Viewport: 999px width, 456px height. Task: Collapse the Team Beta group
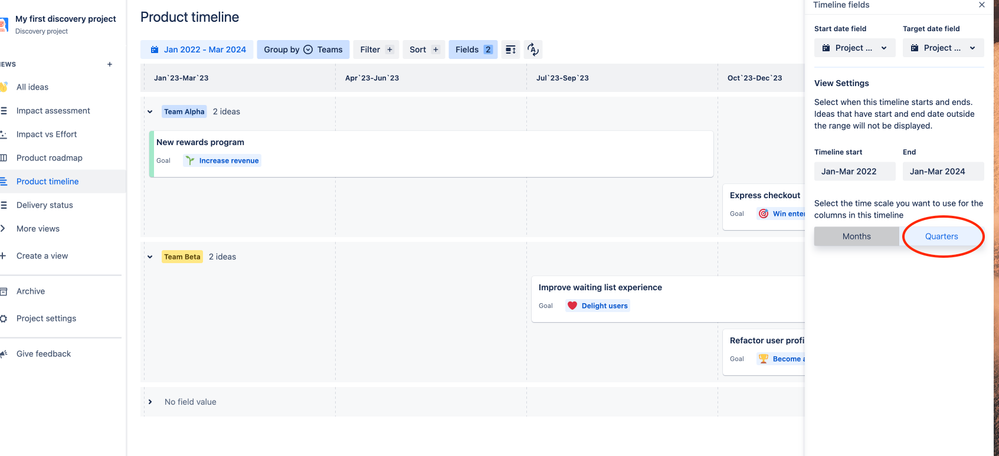[150, 257]
